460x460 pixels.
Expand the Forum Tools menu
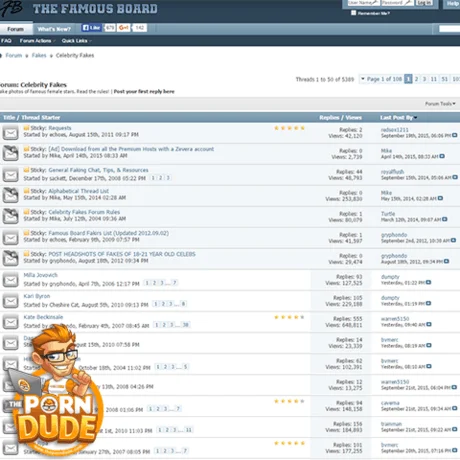click(x=440, y=104)
